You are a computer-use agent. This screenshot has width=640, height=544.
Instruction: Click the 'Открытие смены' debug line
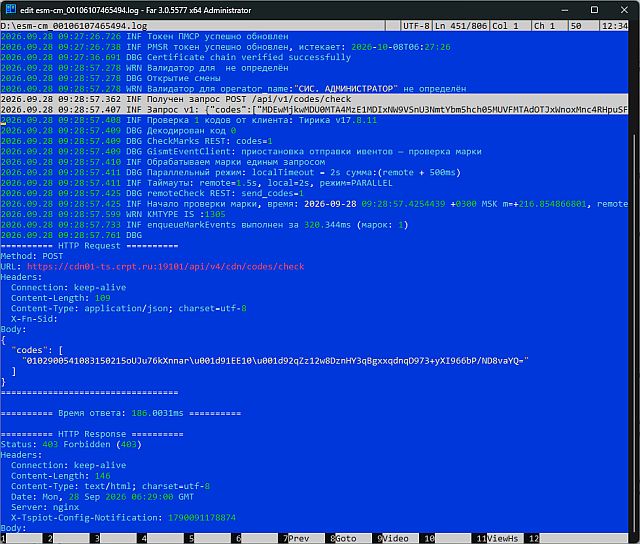tap(111, 78)
